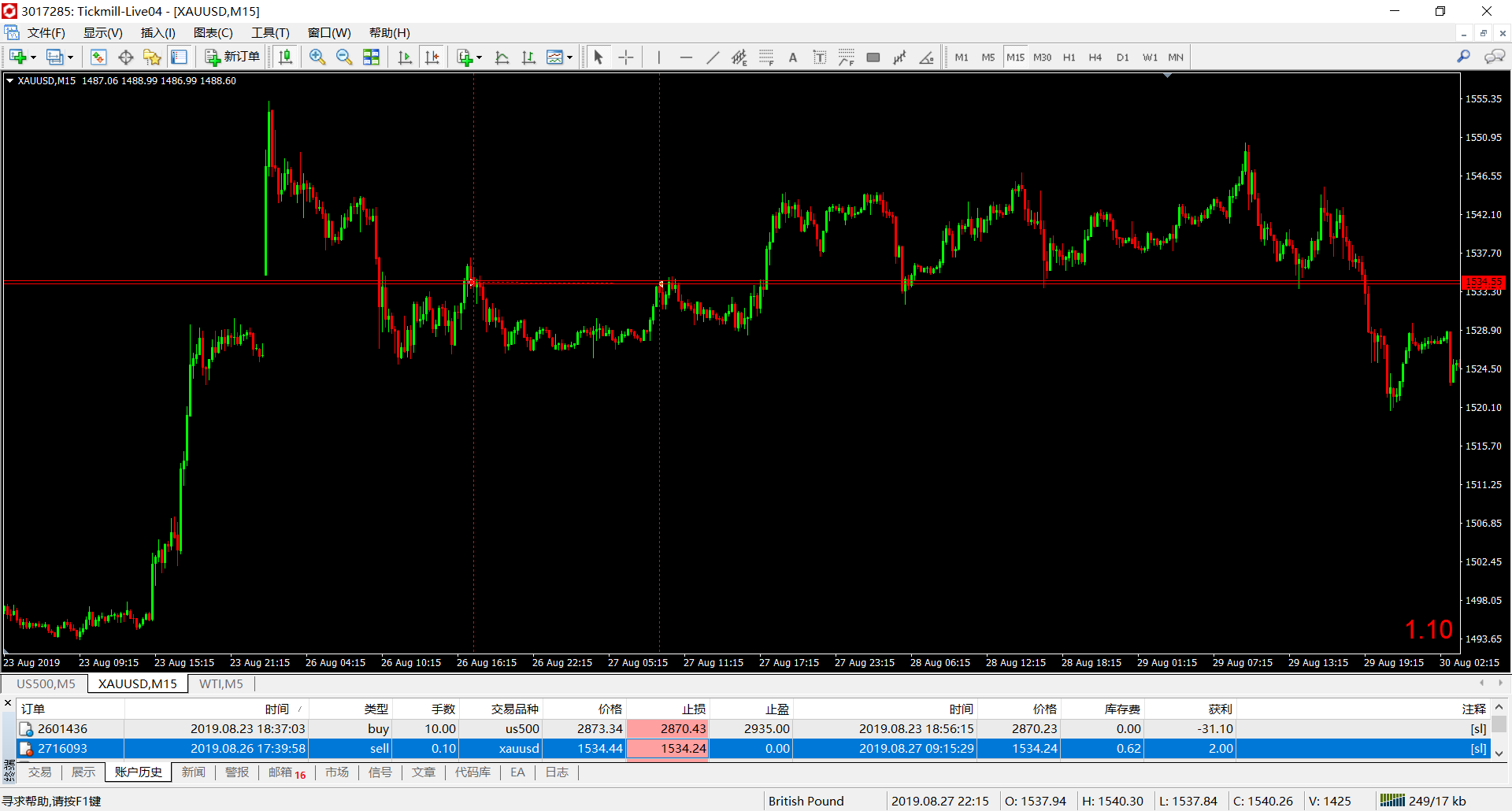Toggle the chart shift button
The height and width of the screenshot is (811, 1512).
pos(432,57)
